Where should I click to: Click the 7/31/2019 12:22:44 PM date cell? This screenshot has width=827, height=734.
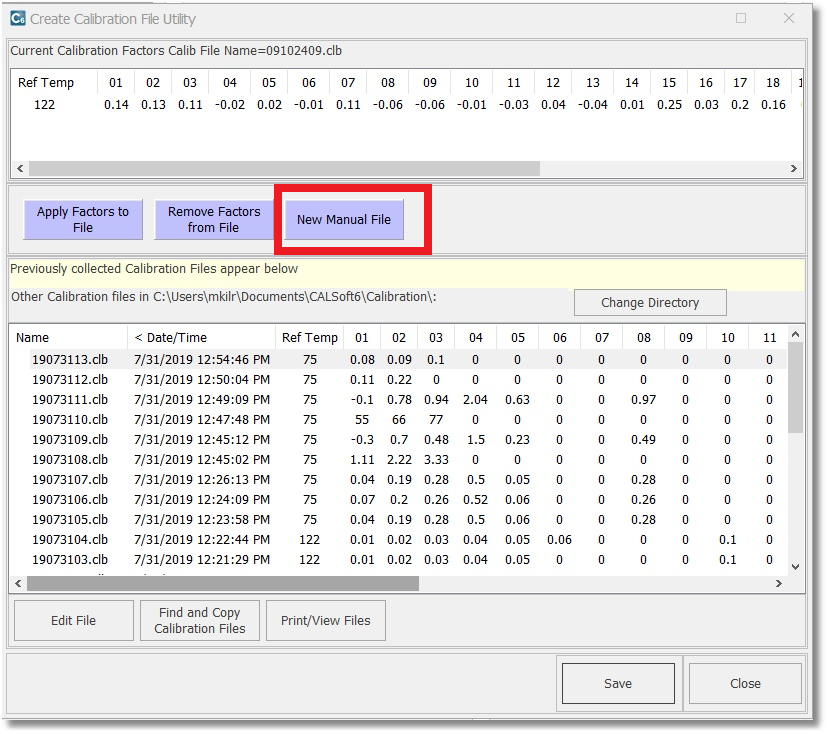[202, 540]
